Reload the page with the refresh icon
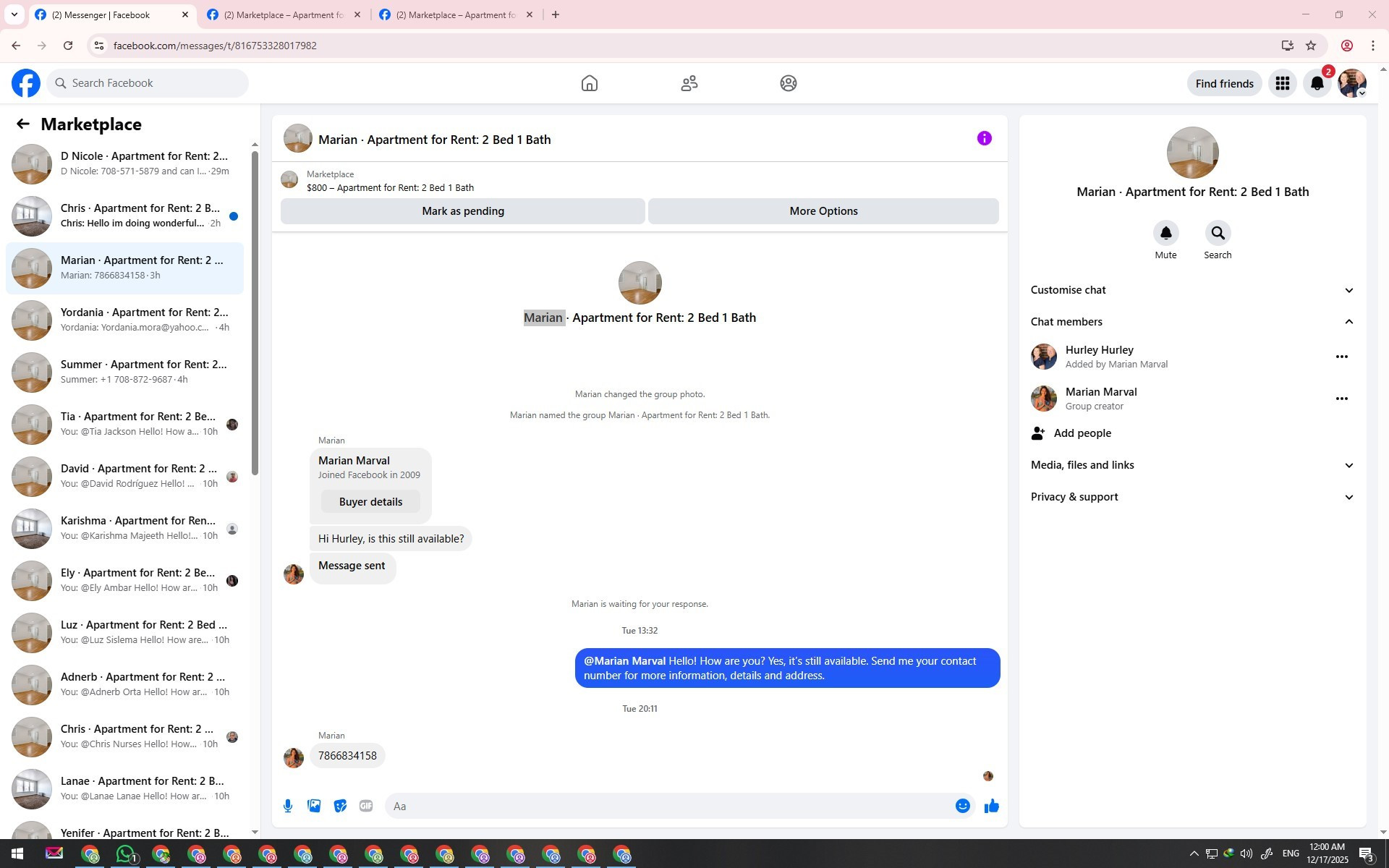The width and height of the screenshot is (1389, 868). [68, 46]
